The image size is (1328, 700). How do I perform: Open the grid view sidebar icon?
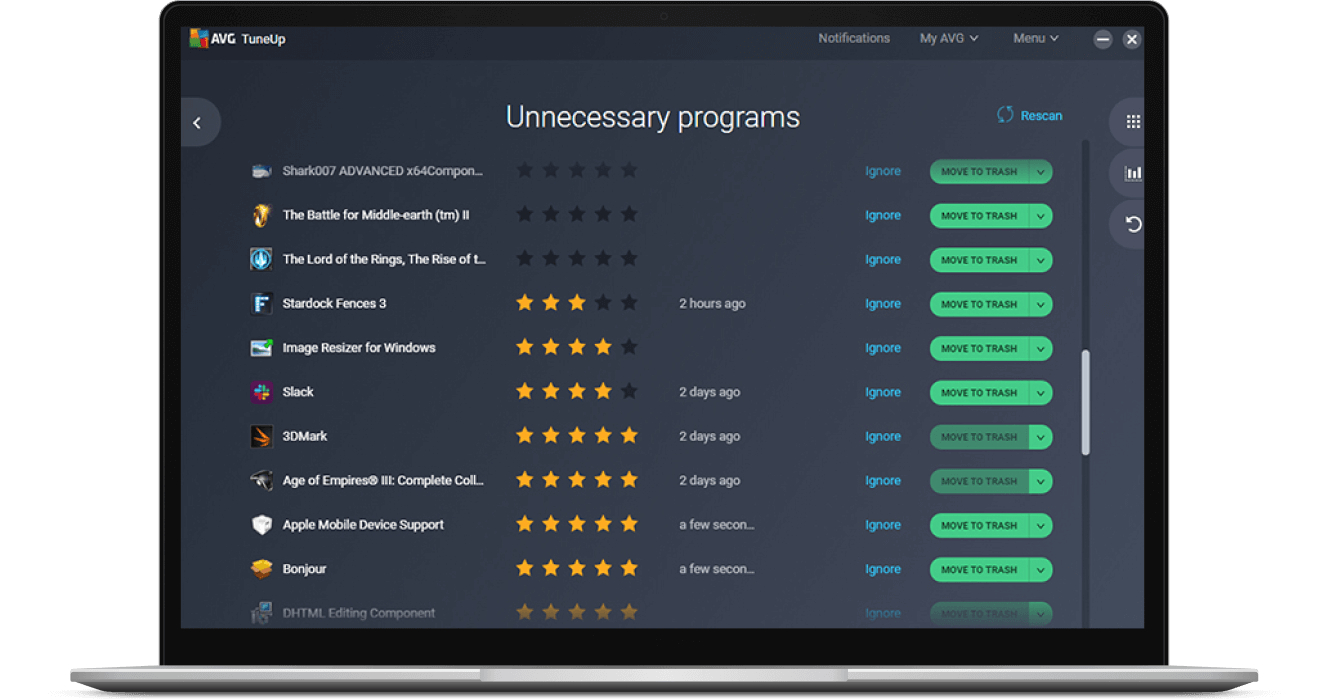coord(1133,122)
